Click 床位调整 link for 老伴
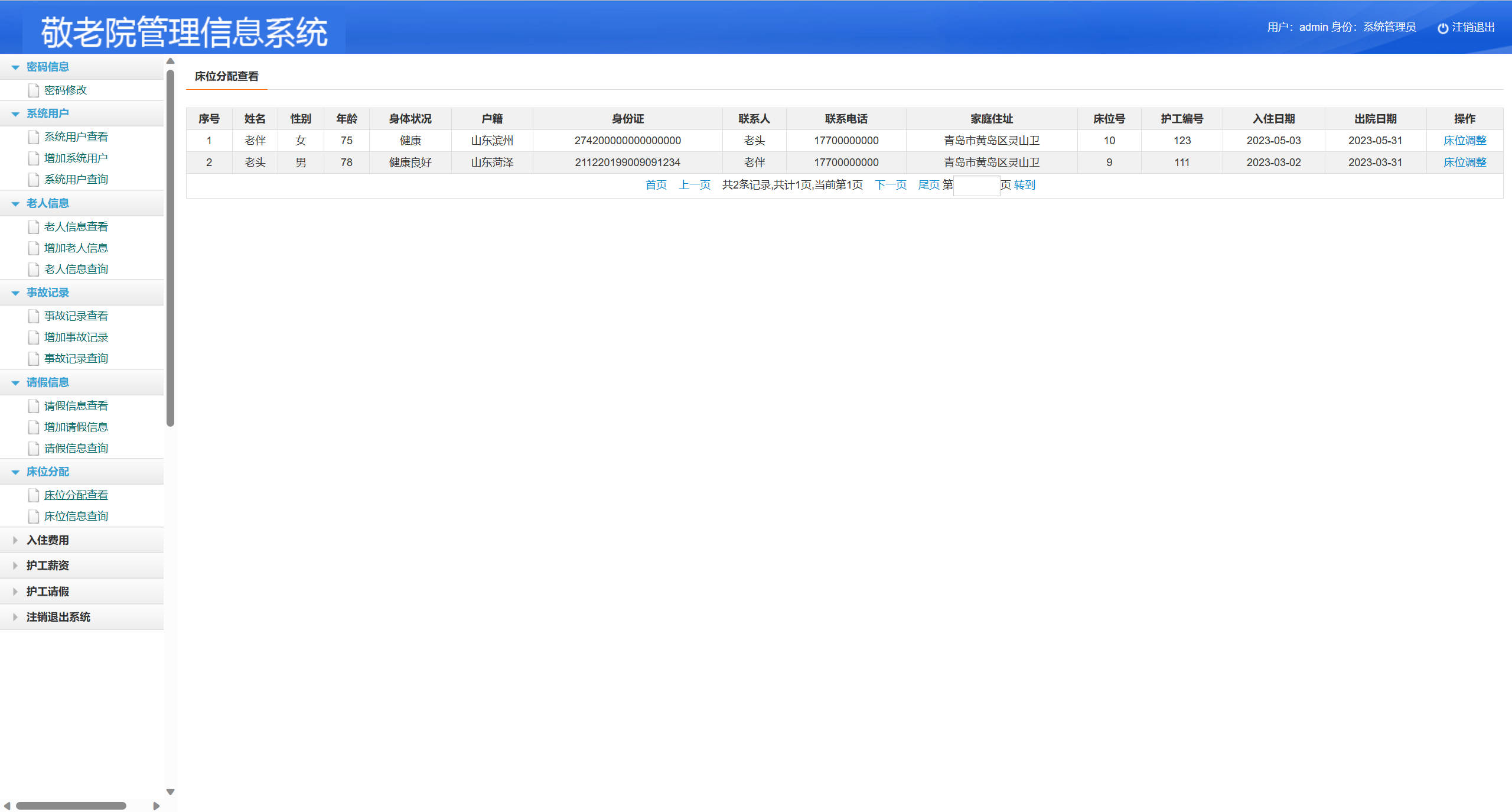 1464,141
